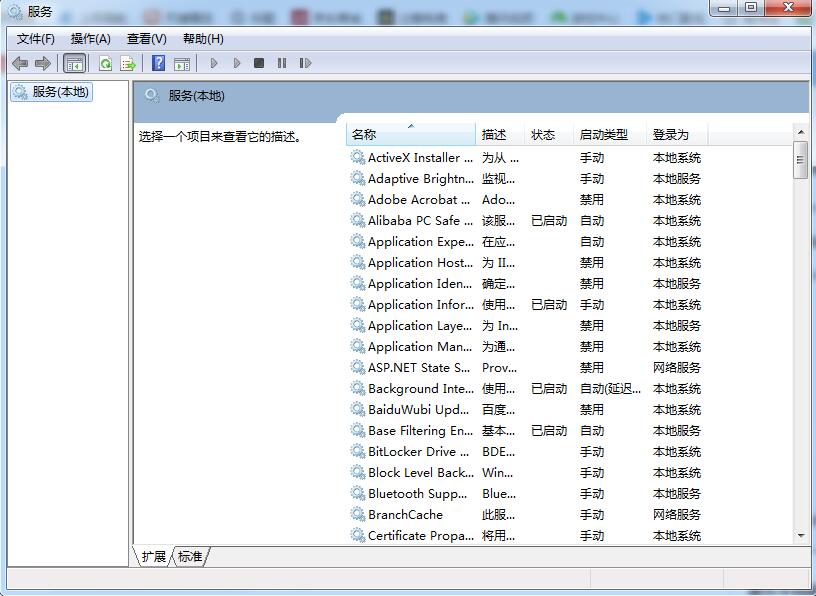Viewport: 816px width, 596px height.
Task: Click the pause service icon
Action: (281, 62)
